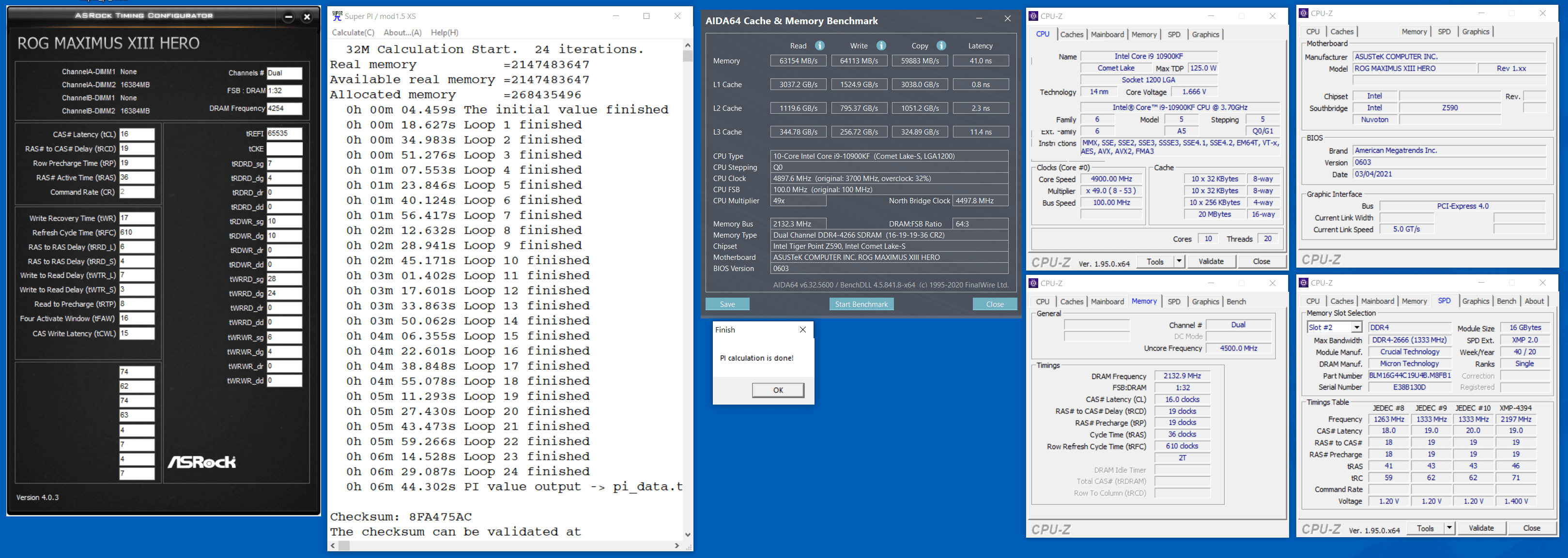Open Help(H) menu in Super PI
Viewport: 1568px width, 558px height.
pyautogui.click(x=445, y=32)
